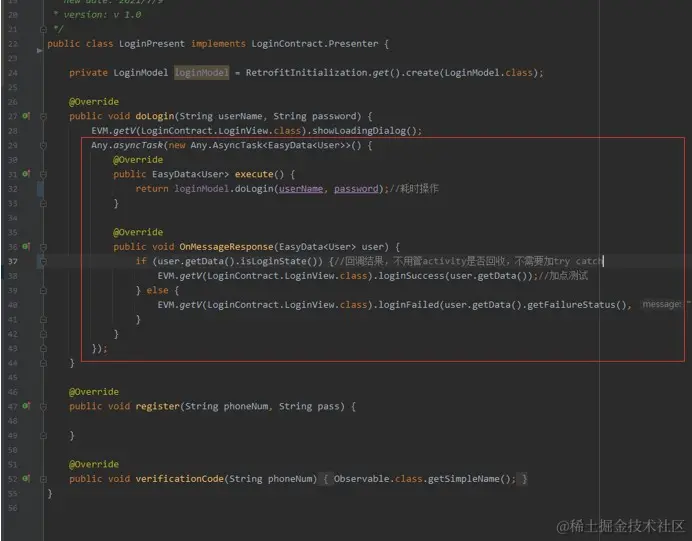Click the OnMessageResponse method name
The height and width of the screenshot is (541, 692).
tap(226, 247)
